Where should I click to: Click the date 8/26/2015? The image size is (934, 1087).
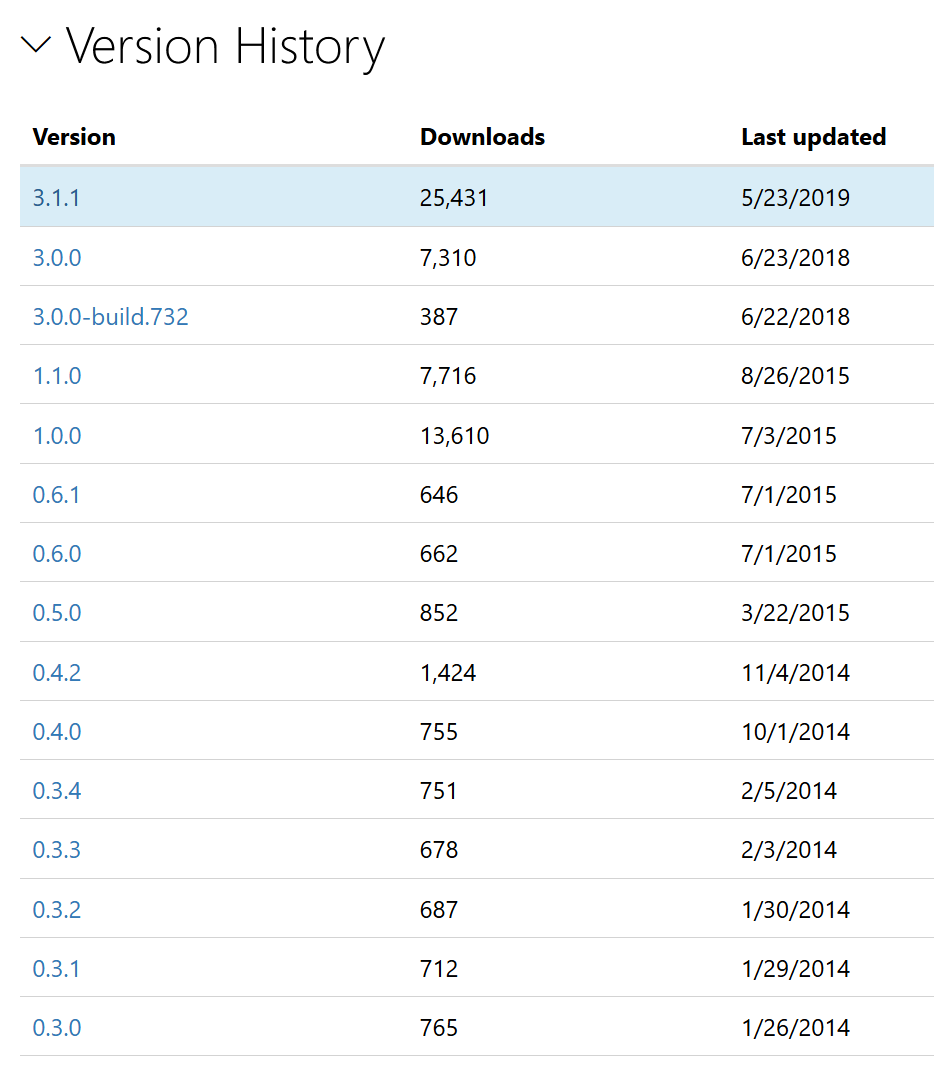pos(796,376)
